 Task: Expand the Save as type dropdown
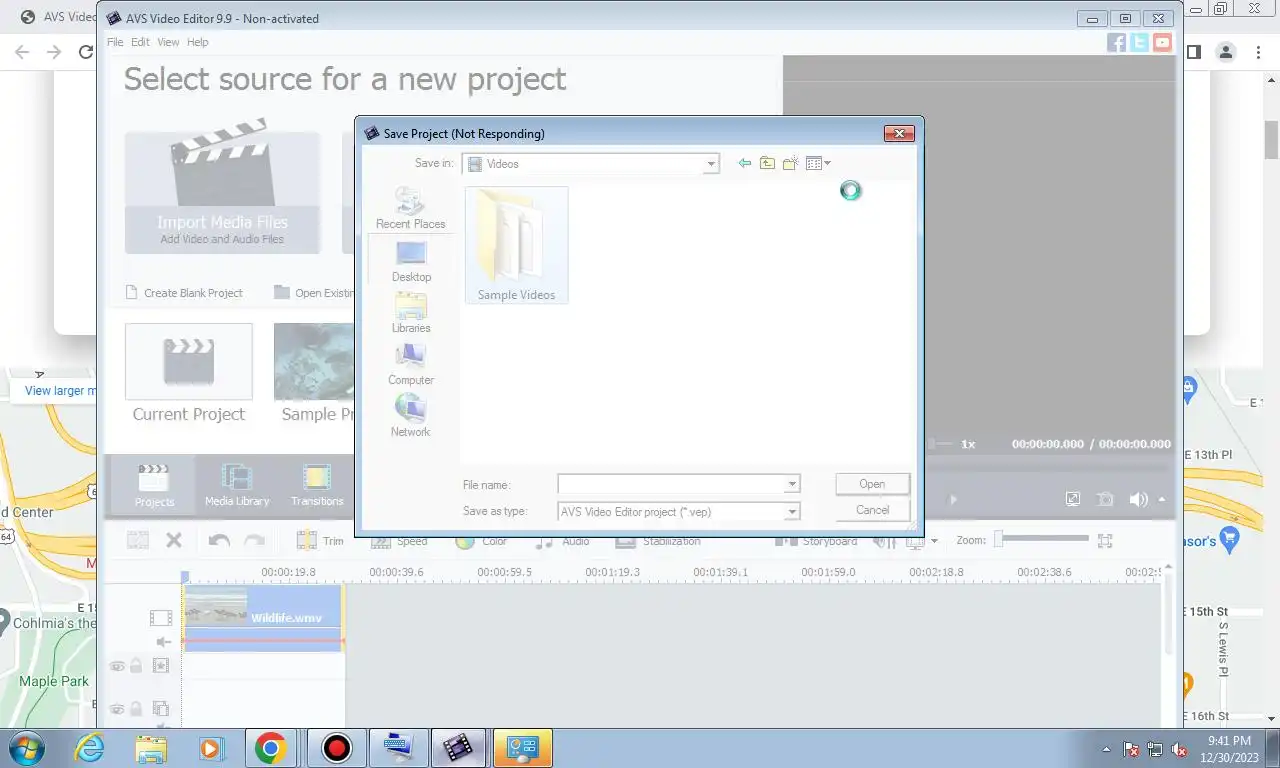tap(792, 511)
